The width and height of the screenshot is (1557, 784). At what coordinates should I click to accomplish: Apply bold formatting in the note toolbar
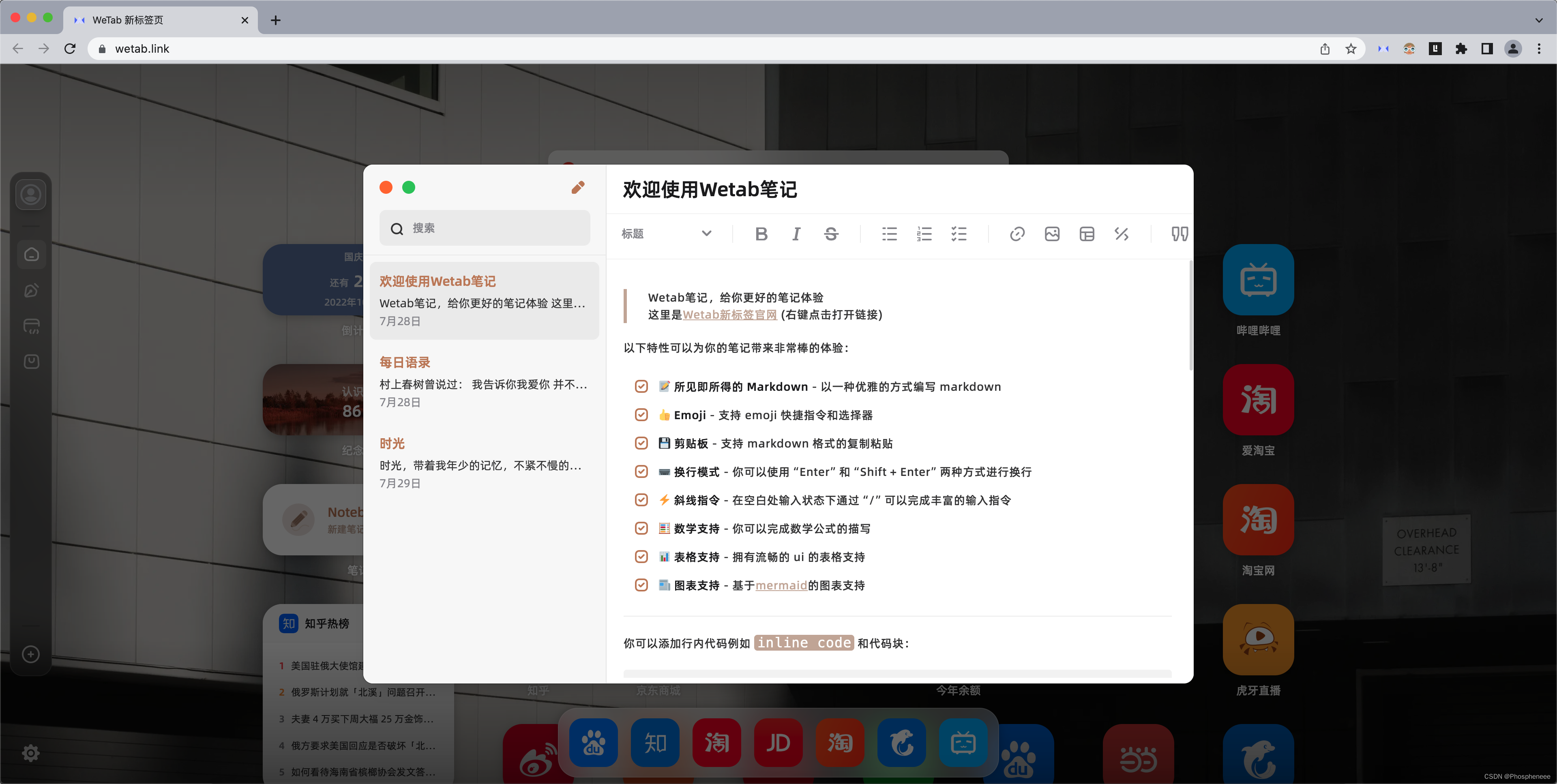761,234
